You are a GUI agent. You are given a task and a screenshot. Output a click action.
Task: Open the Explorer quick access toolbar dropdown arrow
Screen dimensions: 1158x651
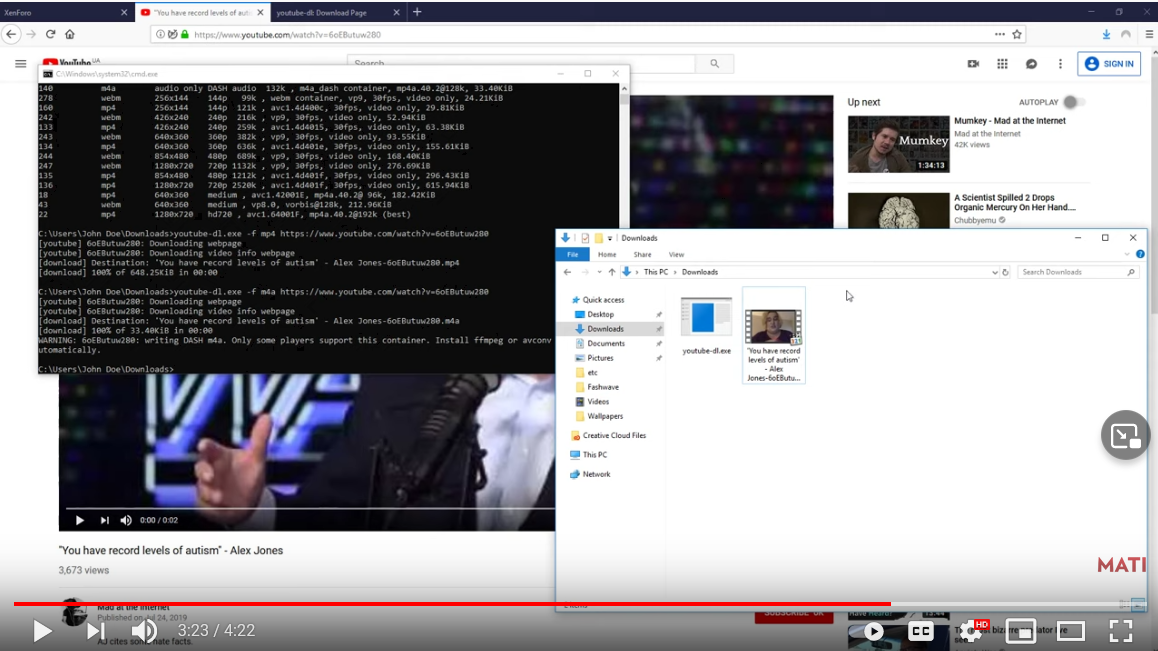point(609,238)
